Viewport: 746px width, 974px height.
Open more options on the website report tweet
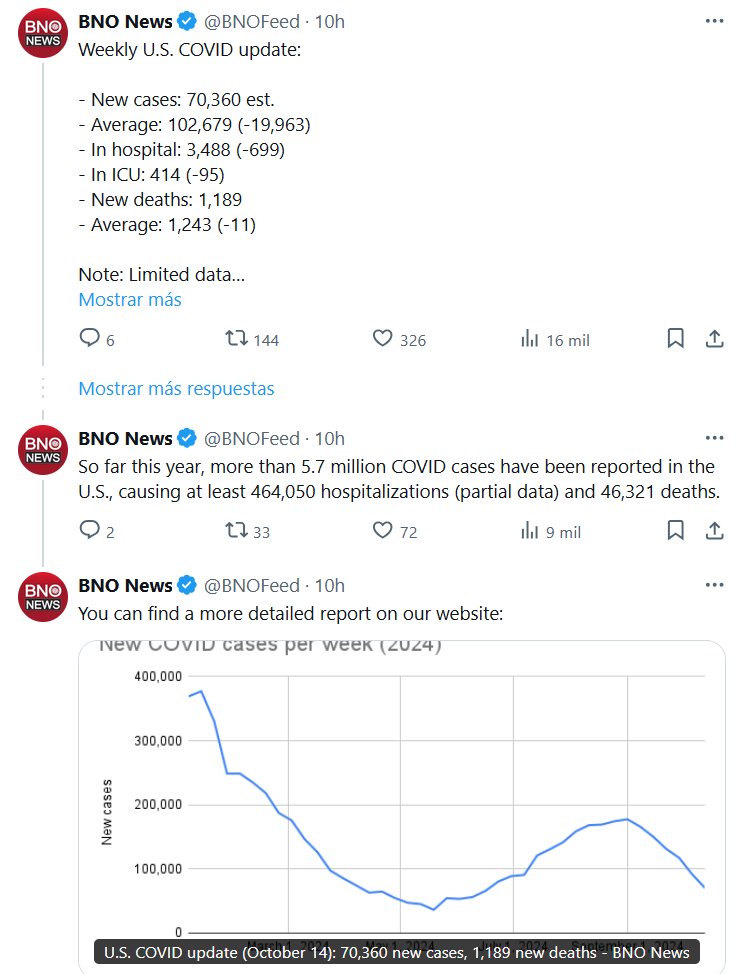click(x=714, y=585)
